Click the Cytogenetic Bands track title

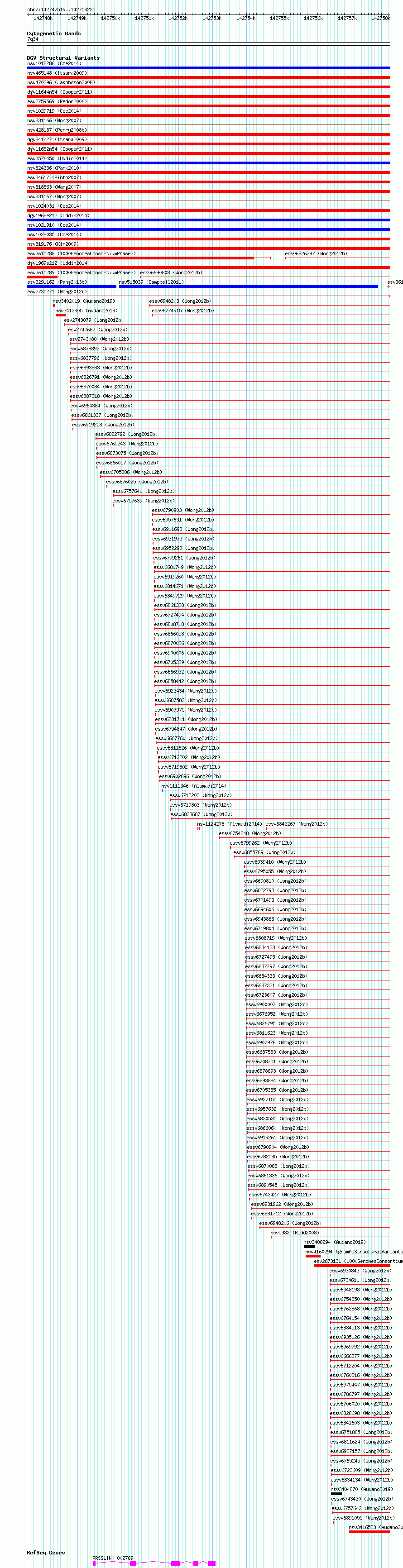click(x=53, y=33)
